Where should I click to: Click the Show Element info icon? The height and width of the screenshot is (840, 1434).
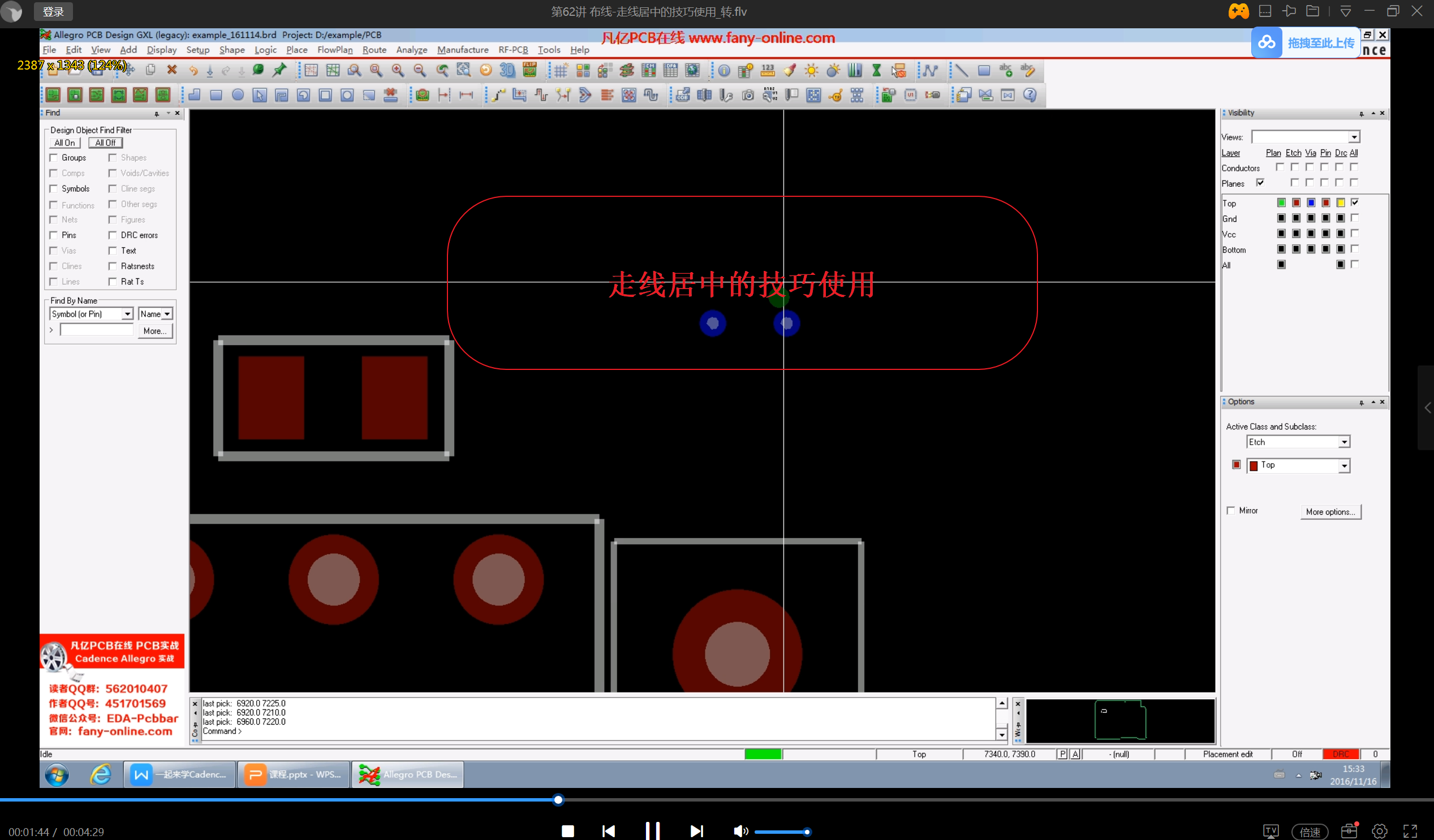724,71
